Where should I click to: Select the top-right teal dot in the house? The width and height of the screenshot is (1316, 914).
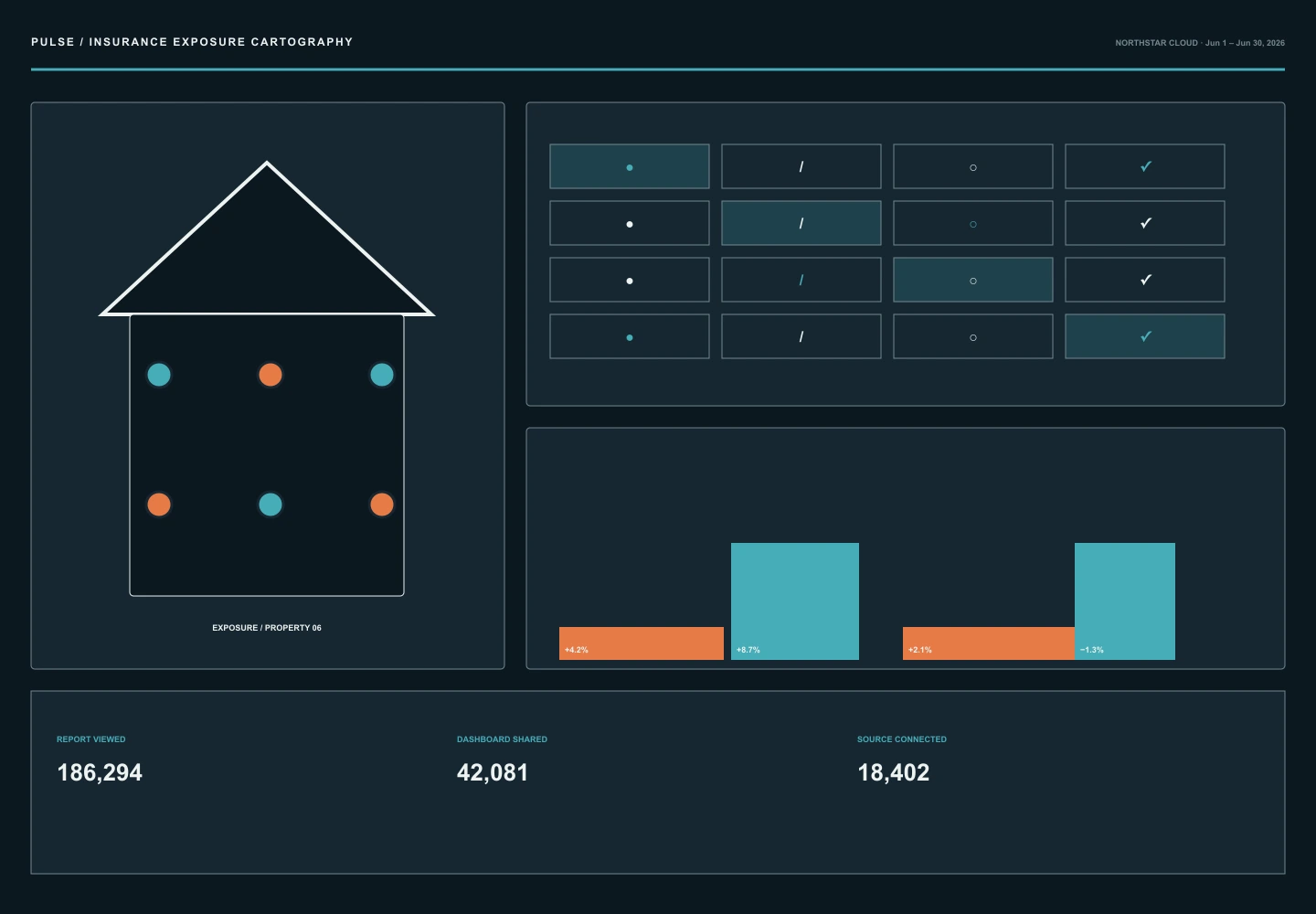[382, 375]
